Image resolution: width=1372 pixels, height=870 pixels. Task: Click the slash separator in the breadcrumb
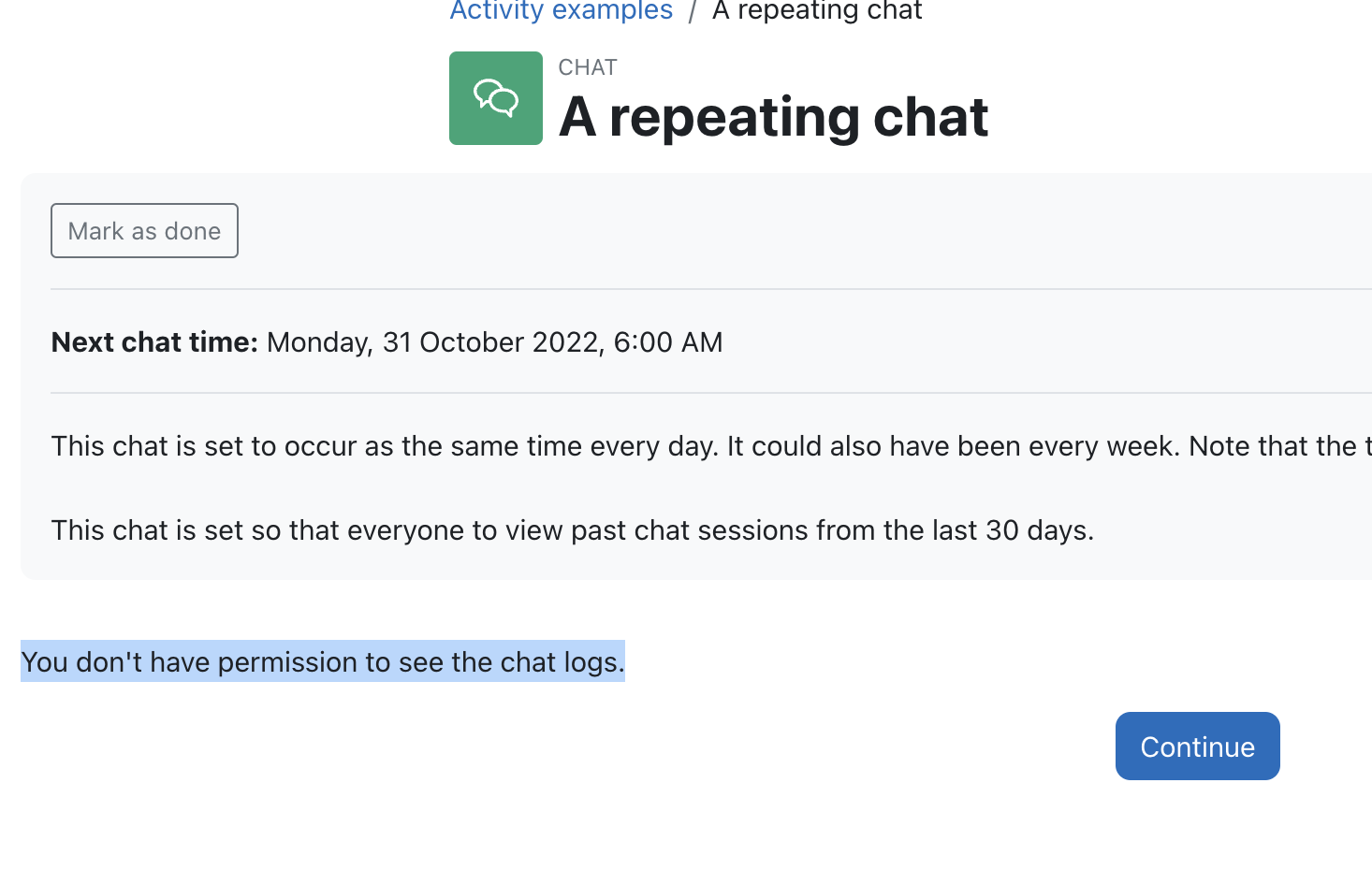693,11
